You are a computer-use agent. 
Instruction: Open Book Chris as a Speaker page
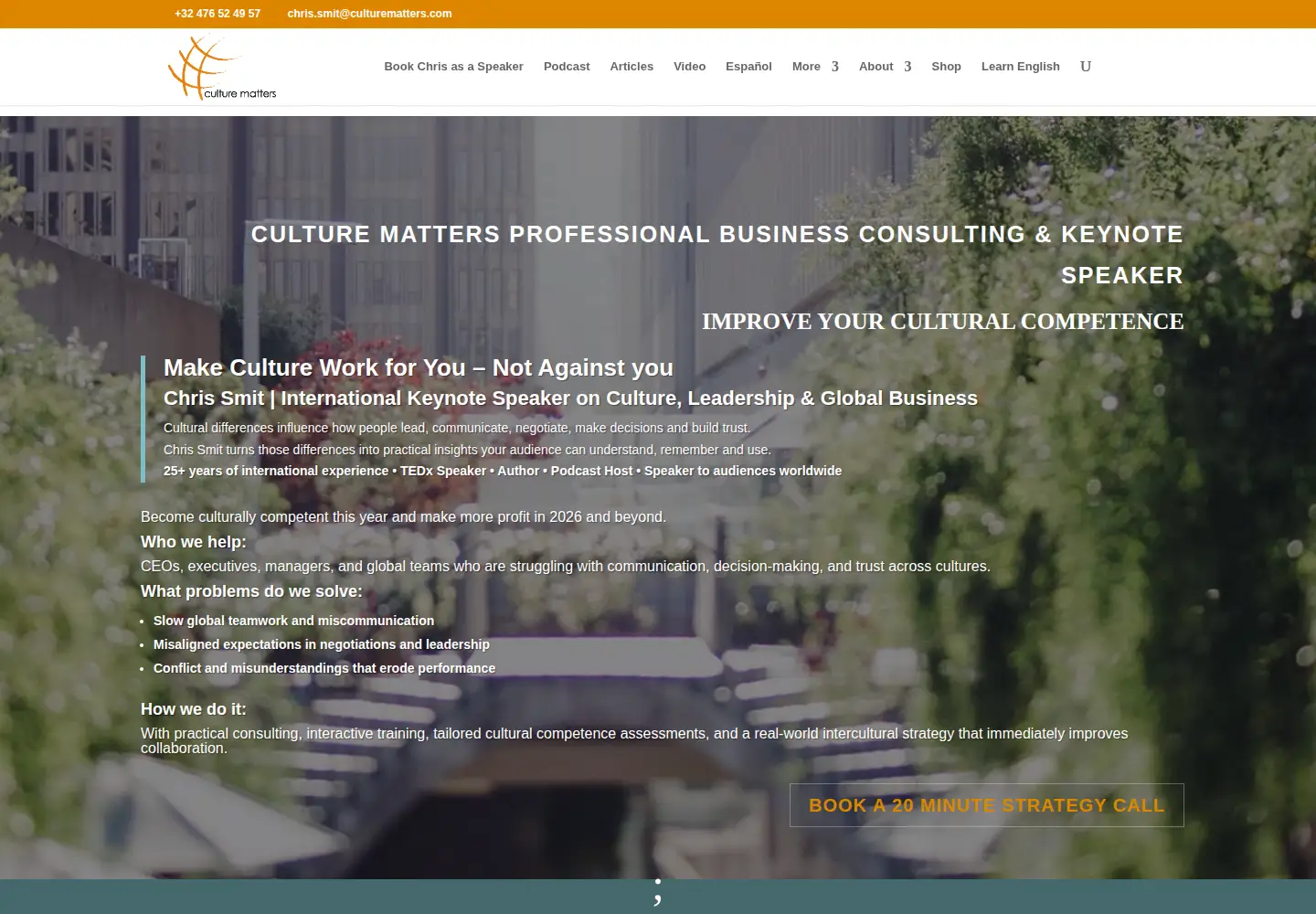453,67
